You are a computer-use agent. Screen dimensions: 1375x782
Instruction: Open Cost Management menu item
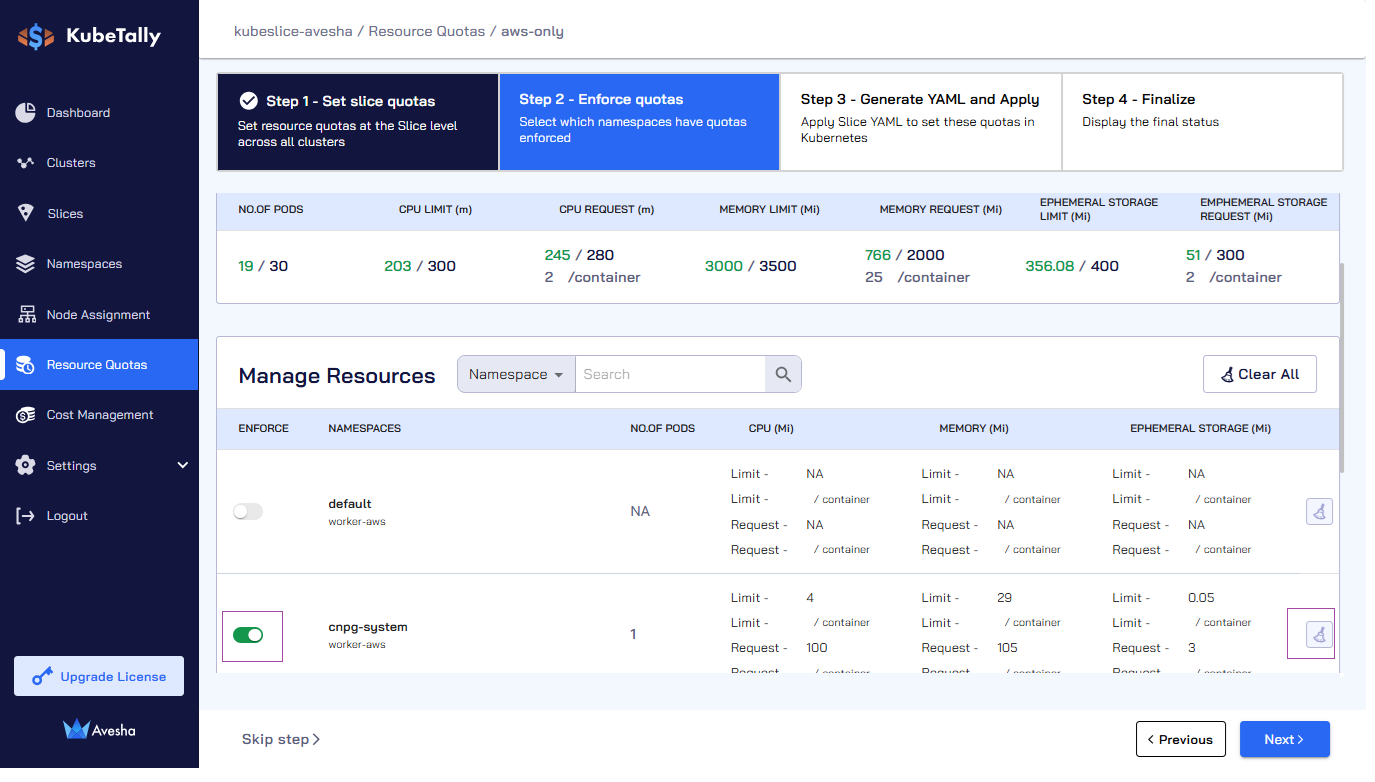coord(99,415)
